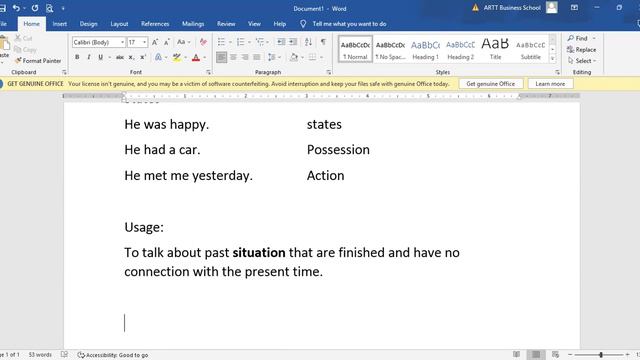Image resolution: width=640 pixels, height=360 pixels.
Task: Click Get genuine Office button
Action: [x=491, y=84]
